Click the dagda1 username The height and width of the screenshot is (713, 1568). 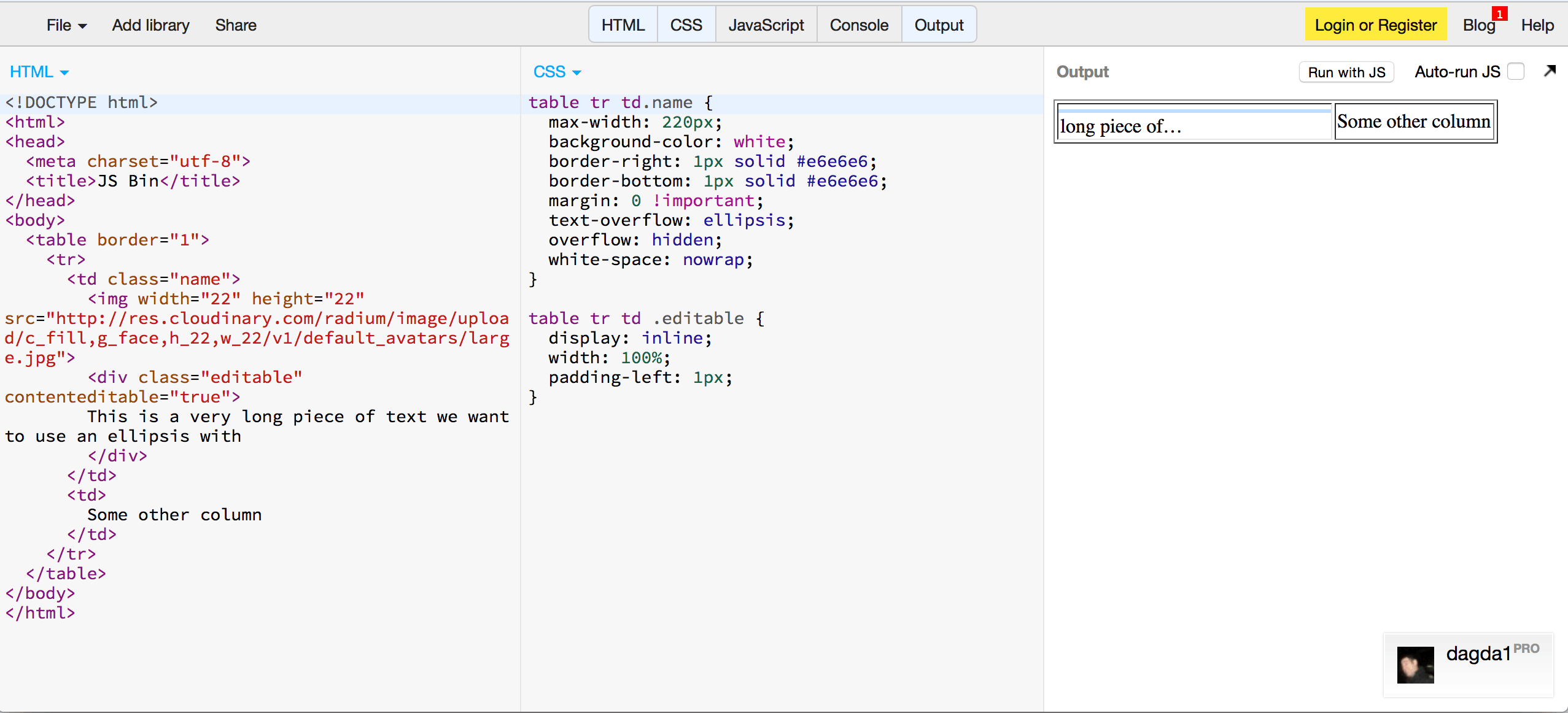coord(1478,653)
